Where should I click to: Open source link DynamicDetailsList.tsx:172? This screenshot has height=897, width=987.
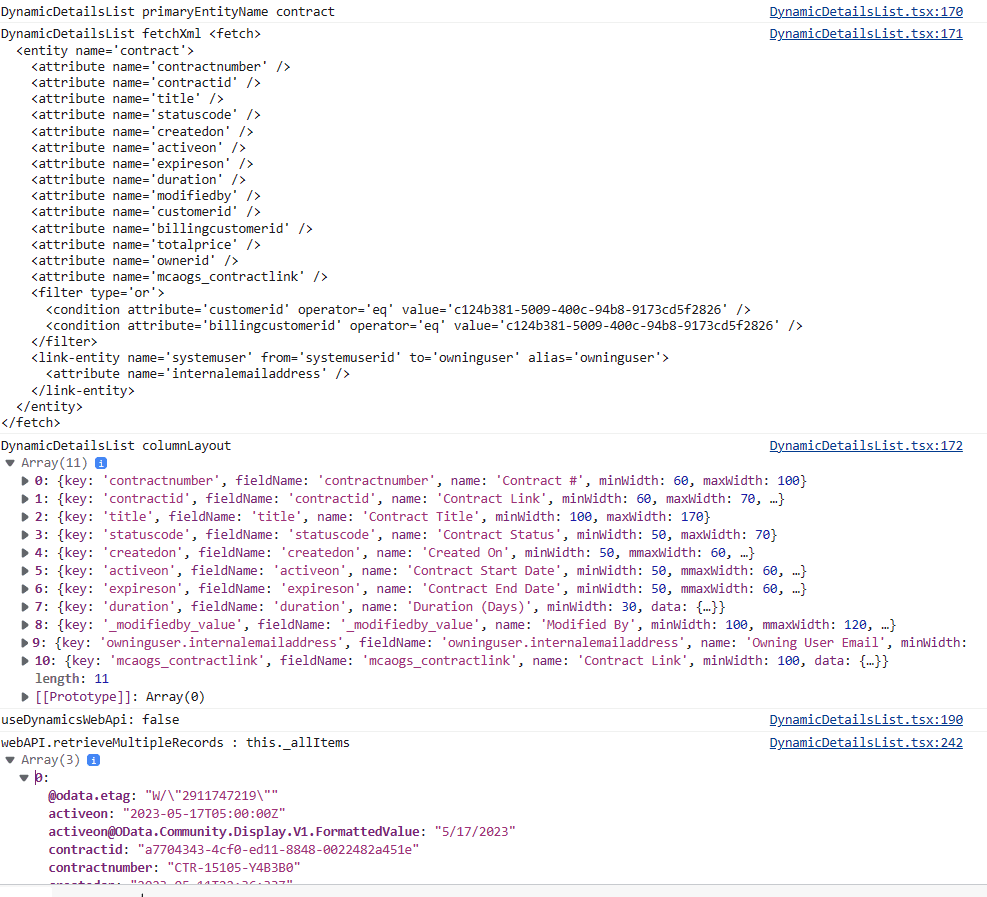866,446
